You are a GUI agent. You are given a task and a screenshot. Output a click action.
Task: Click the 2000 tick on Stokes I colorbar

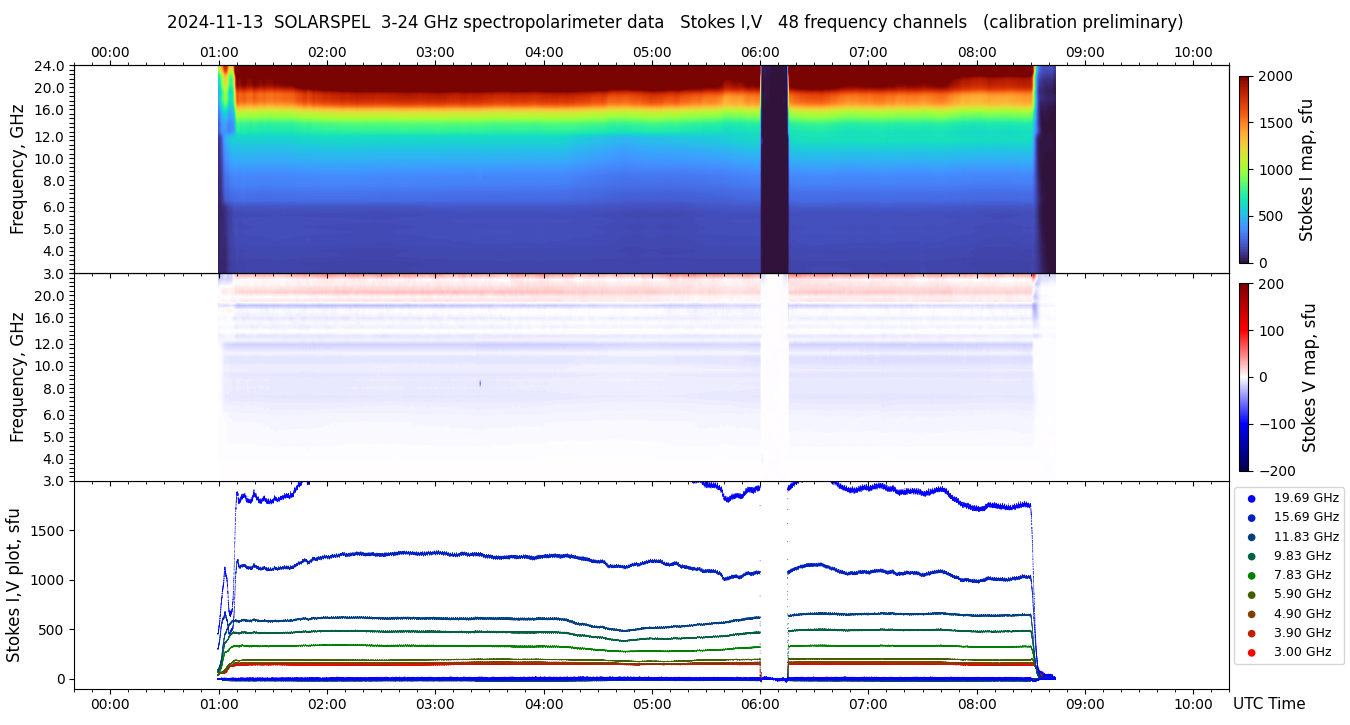coord(1276,76)
